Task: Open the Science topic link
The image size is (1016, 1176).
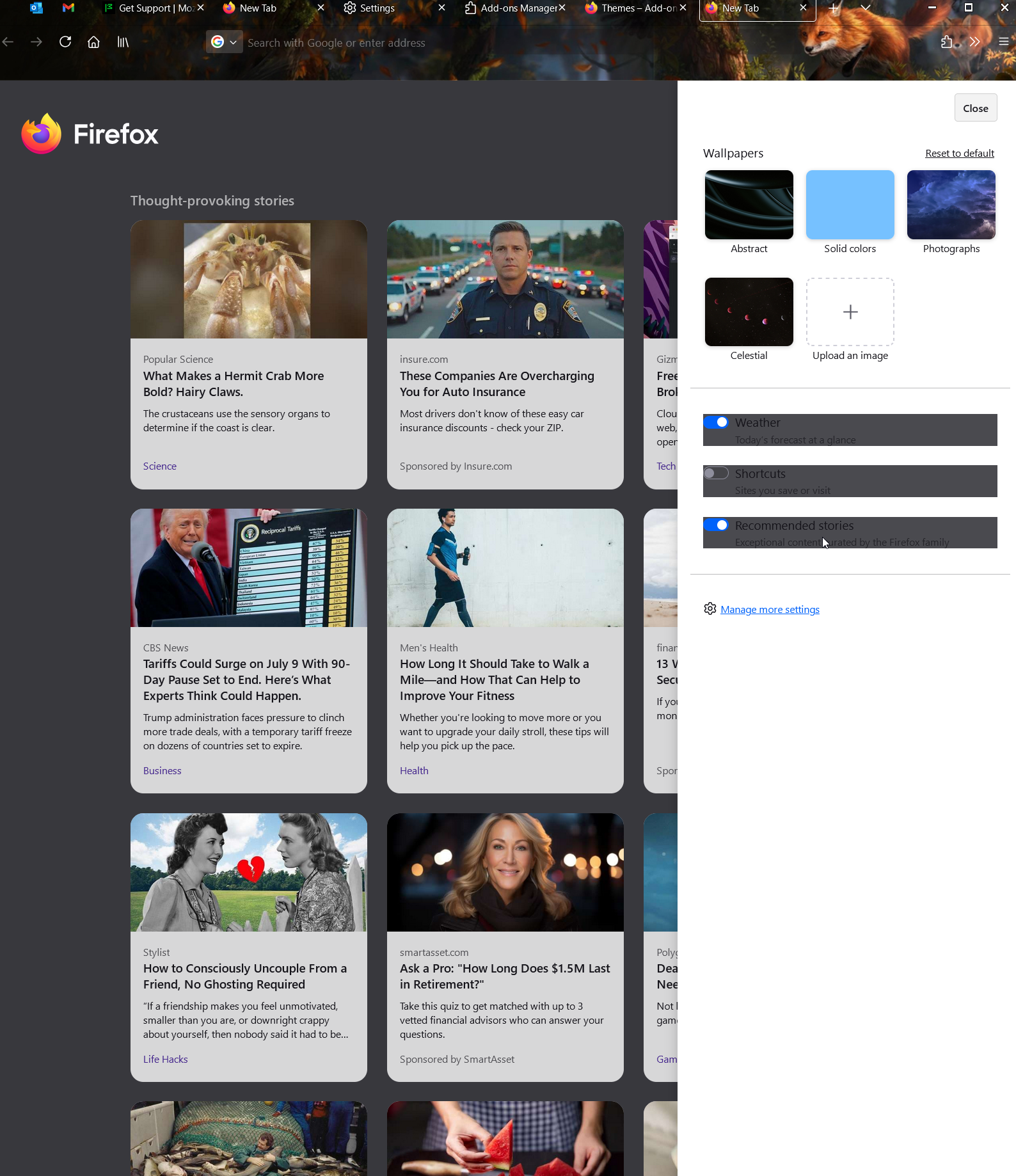Action: tap(160, 466)
